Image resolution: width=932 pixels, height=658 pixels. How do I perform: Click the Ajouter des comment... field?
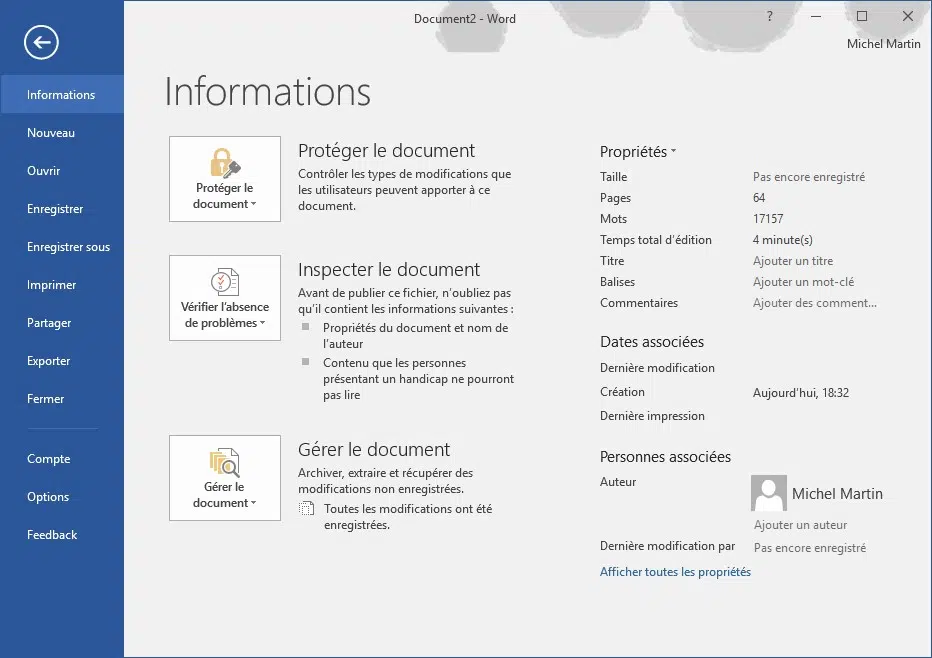815,303
